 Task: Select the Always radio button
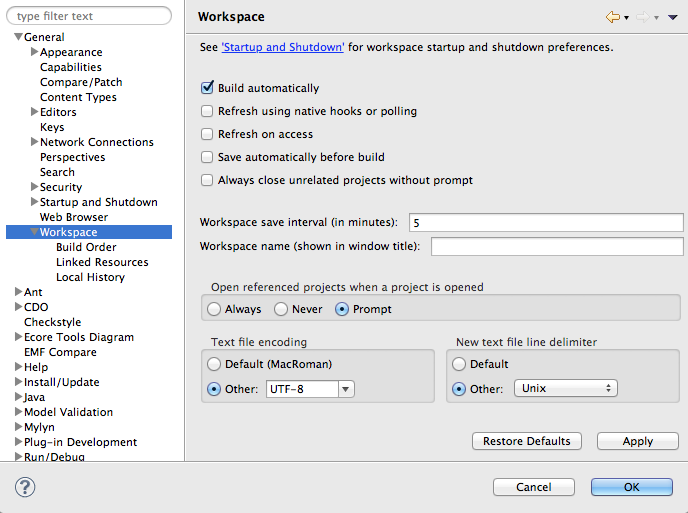[214, 309]
